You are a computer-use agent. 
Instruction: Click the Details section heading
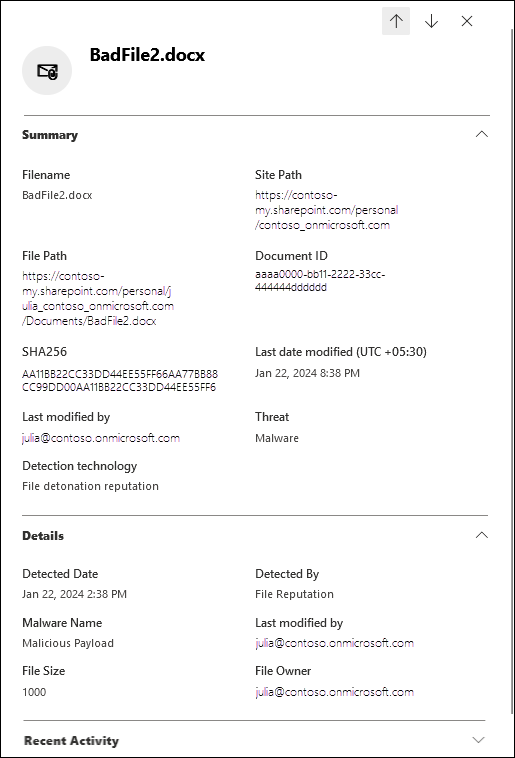click(x=43, y=536)
